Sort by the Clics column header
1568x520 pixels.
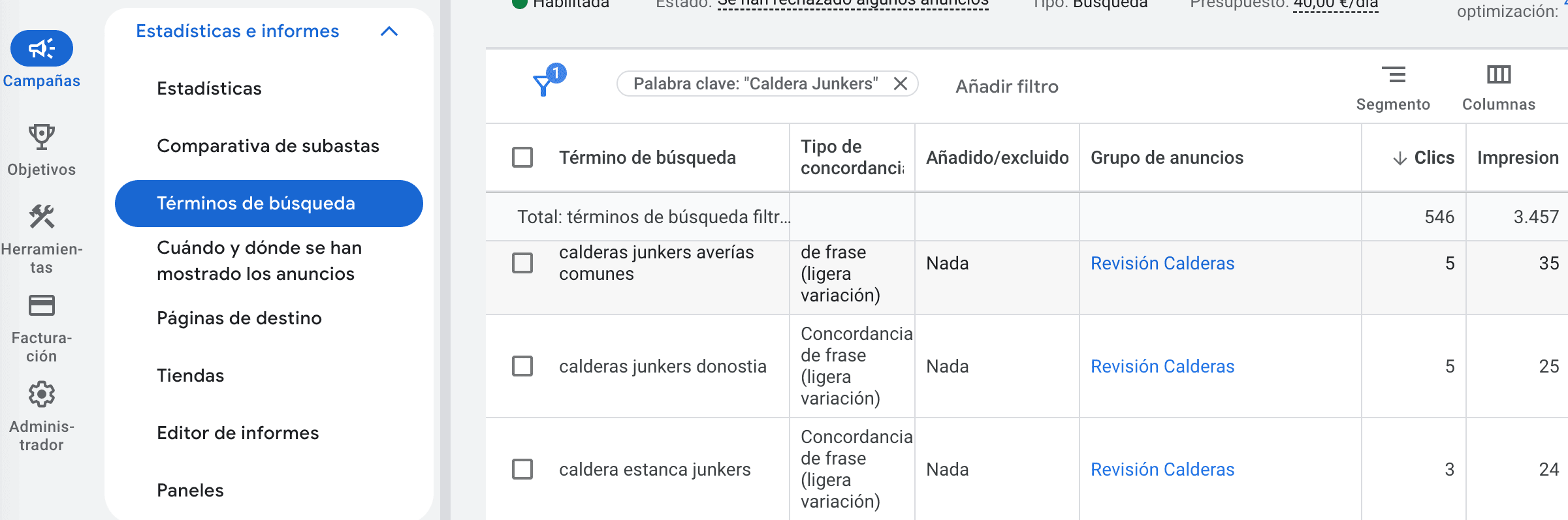[1433, 157]
